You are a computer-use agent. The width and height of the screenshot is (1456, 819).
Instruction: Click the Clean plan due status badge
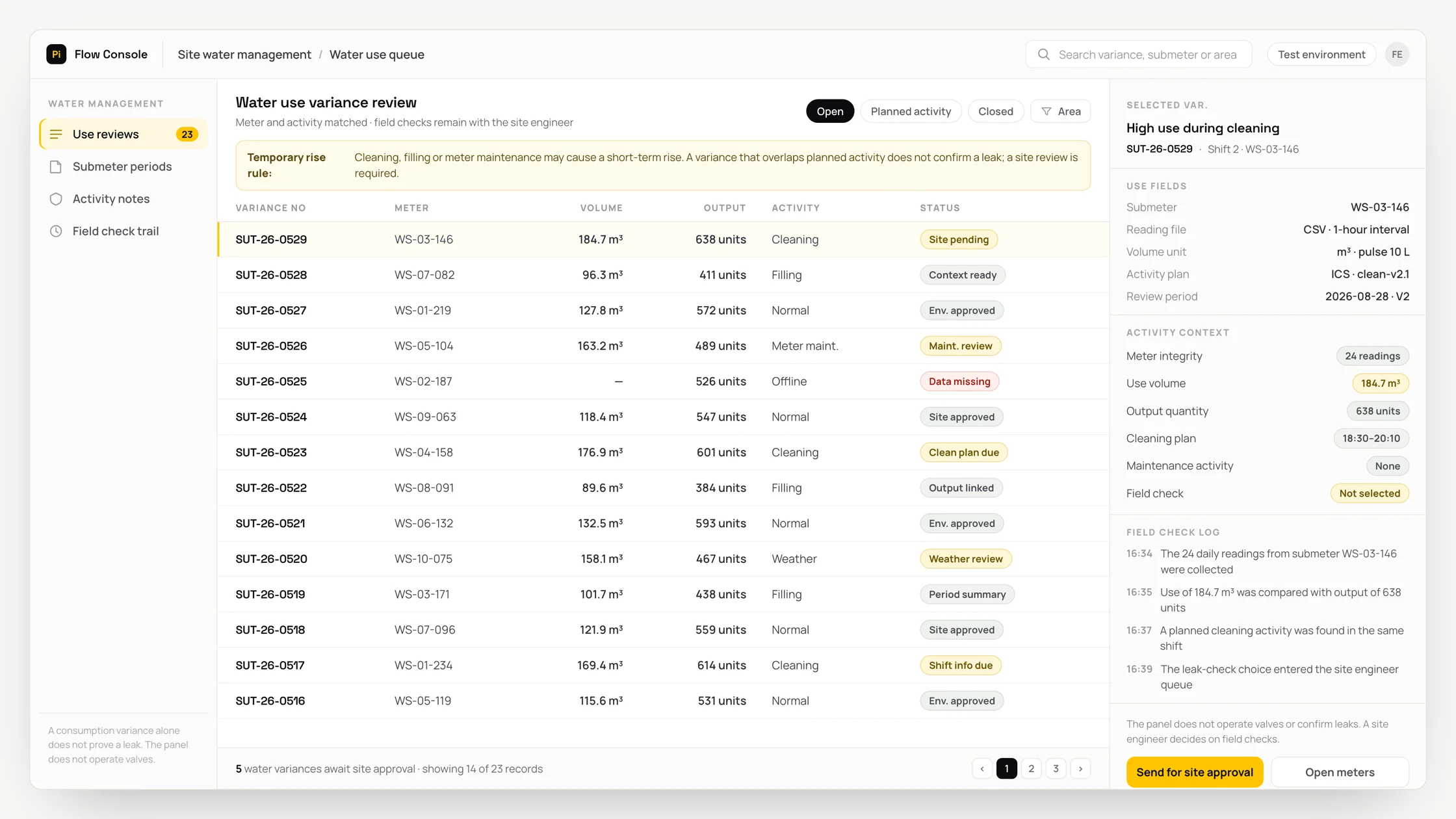point(964,452)
